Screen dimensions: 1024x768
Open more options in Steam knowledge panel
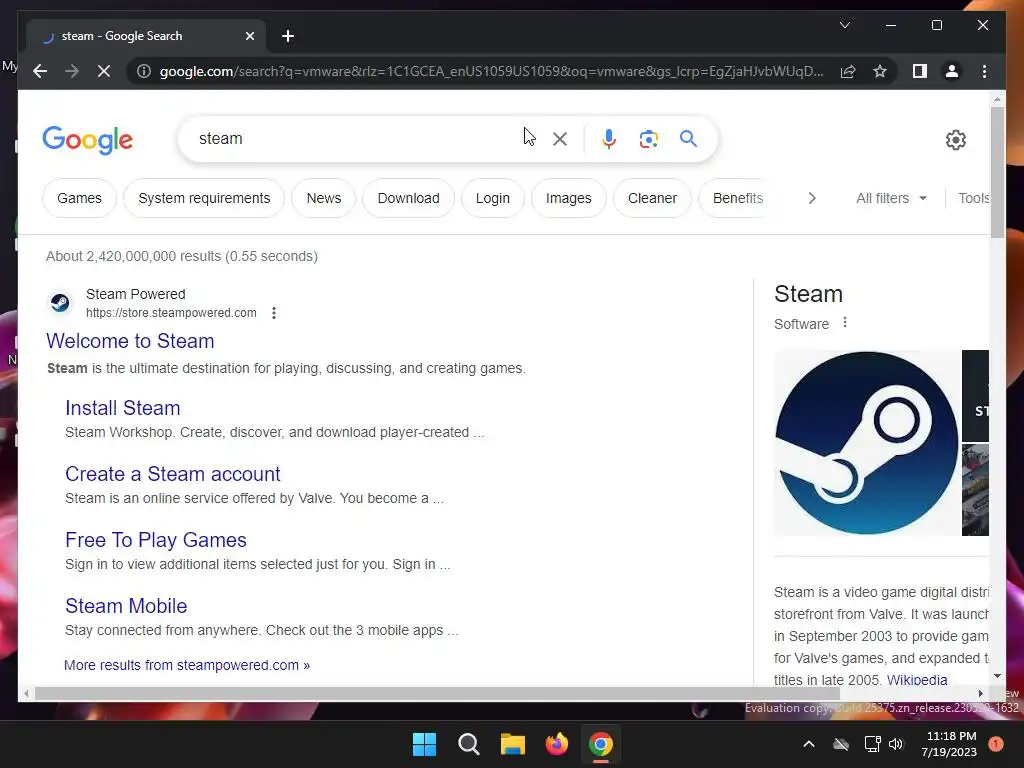tap(844, 323)
